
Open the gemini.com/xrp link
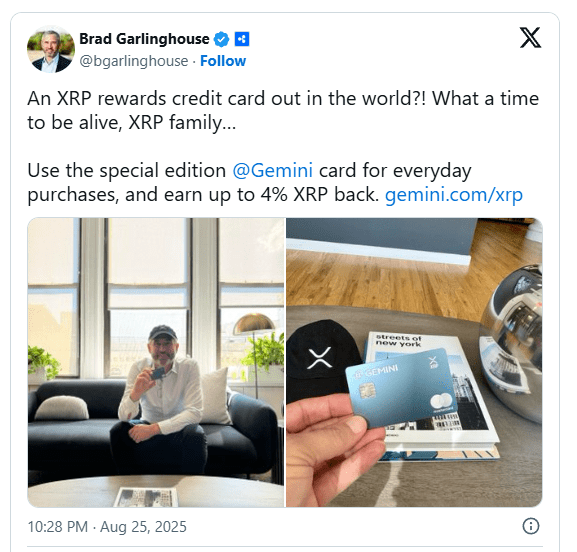[454, 195]
